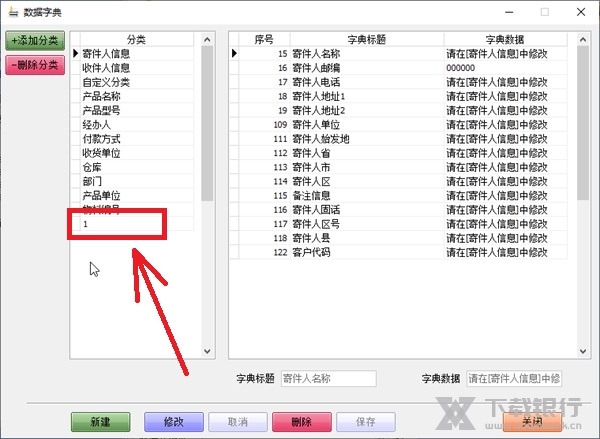Click the 数据字典 window title icon
This screenshot has width=600, height=439.
[x=13, y=12]
